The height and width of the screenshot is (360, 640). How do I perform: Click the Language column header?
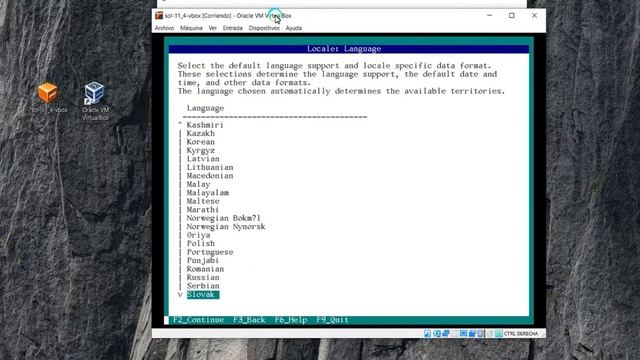coord(205,108)
